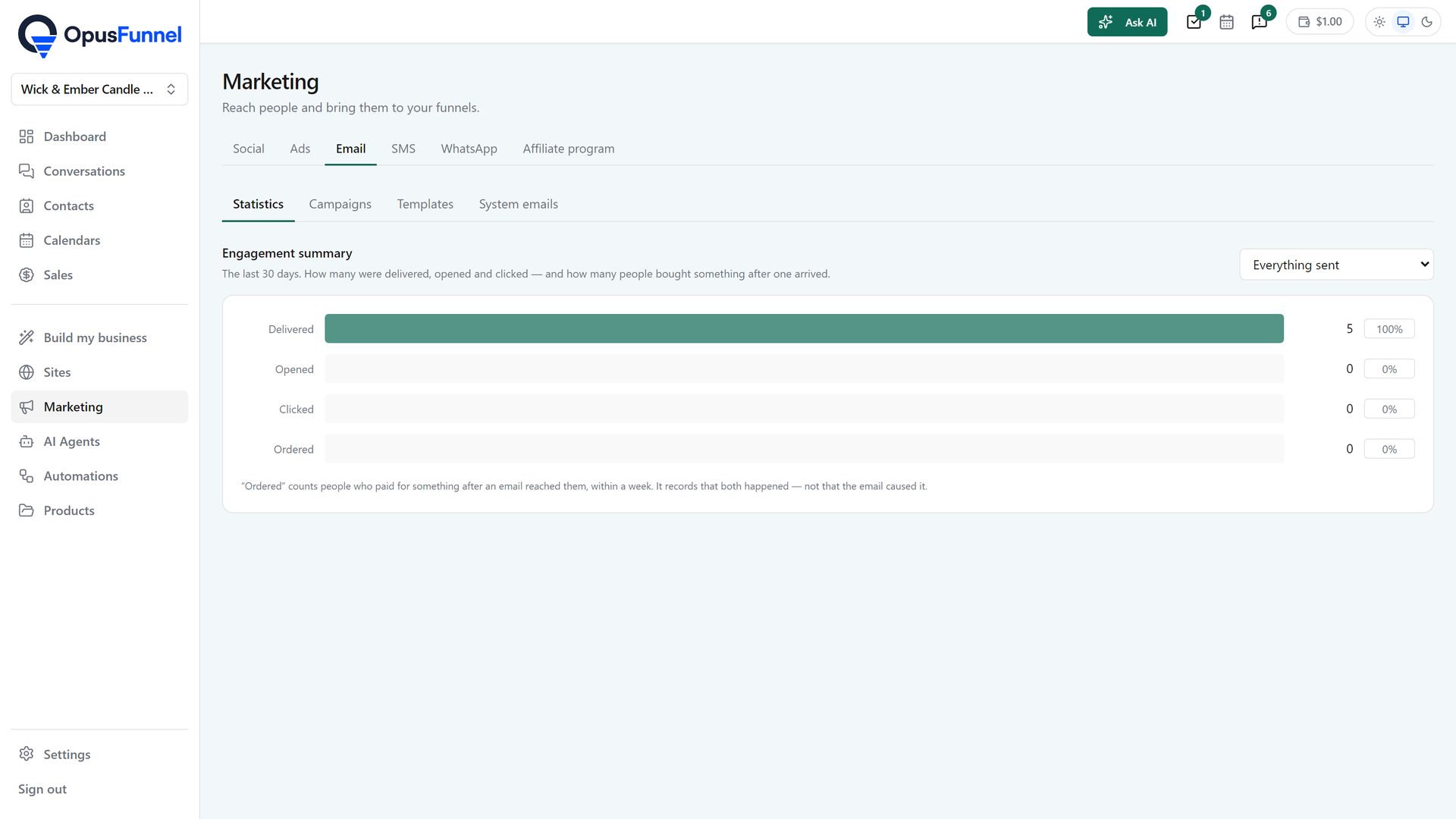
Task: Click the Sign out link
Action: click(42, 789)
